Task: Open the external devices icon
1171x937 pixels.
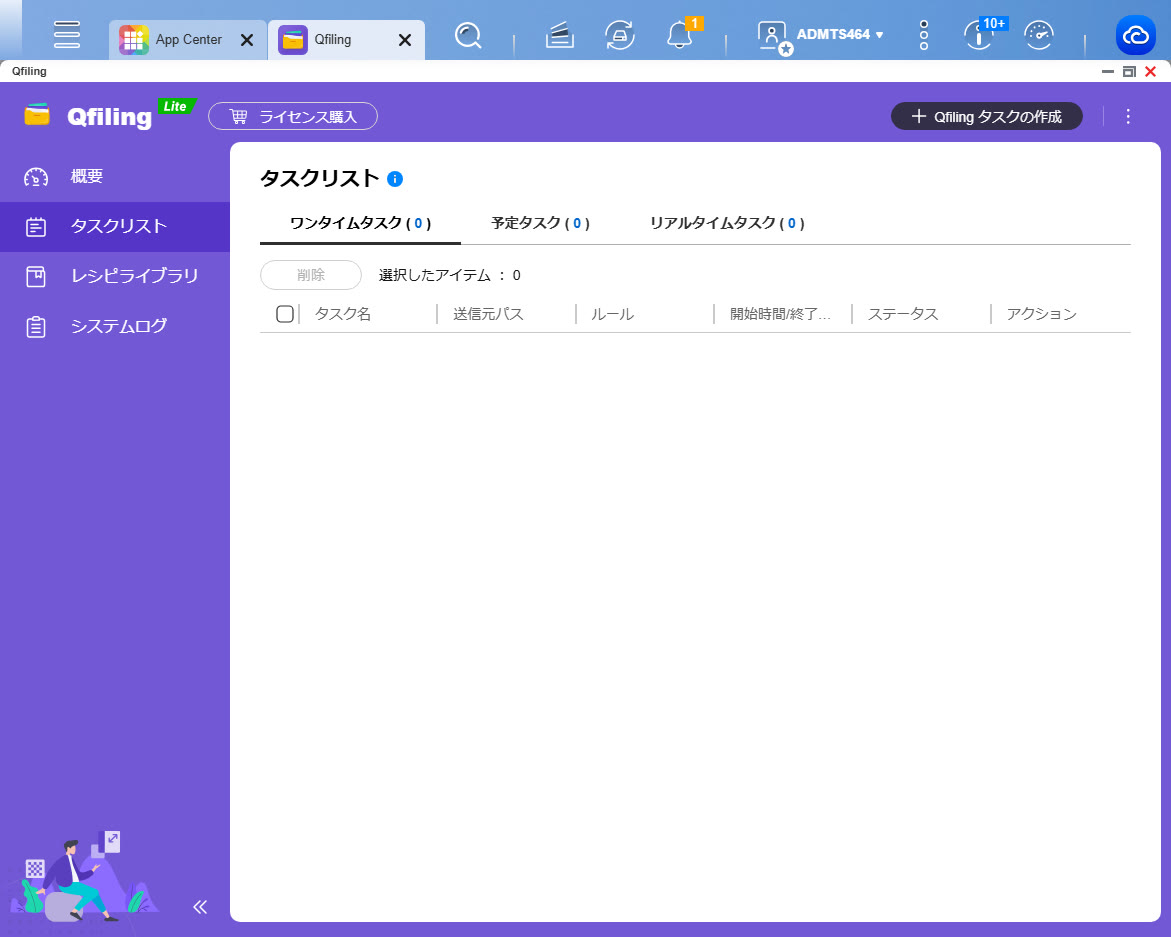Action: tap(620, 36)
